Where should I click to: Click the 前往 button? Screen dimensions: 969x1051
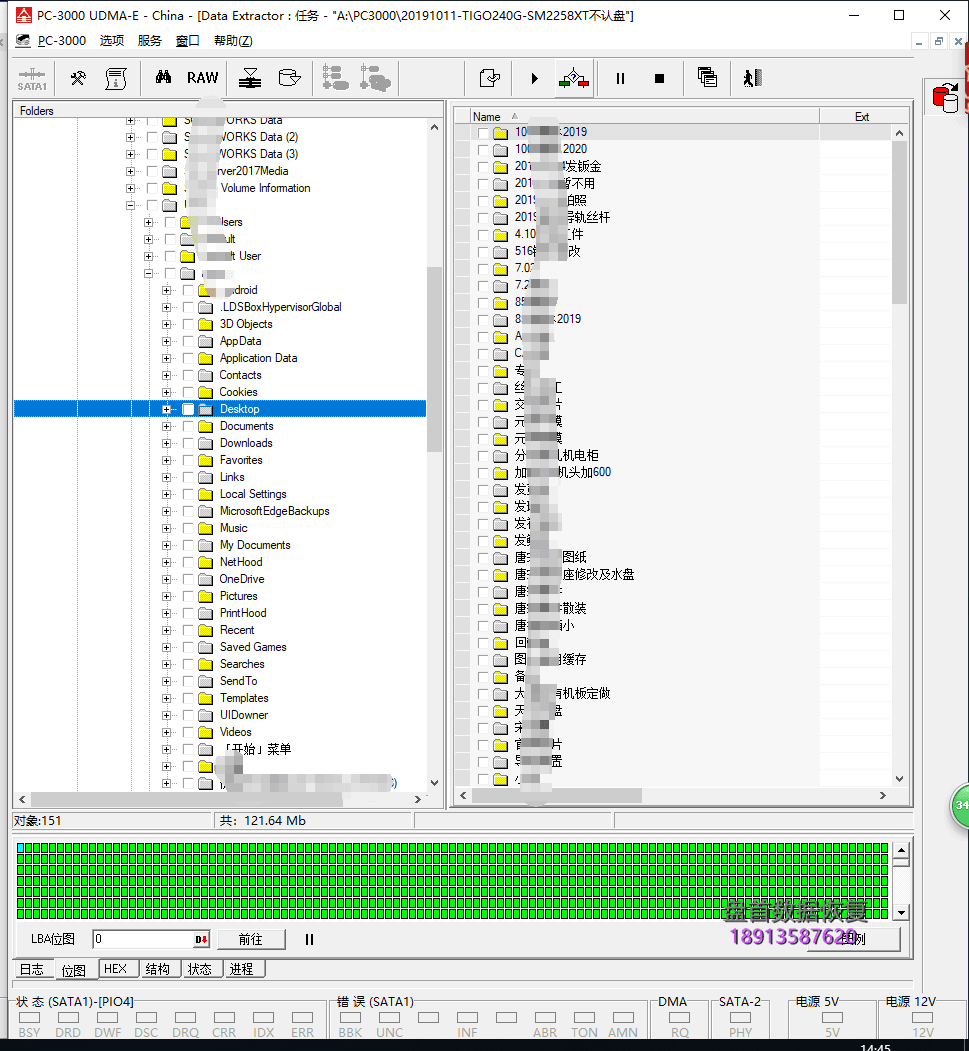[251, 939]
